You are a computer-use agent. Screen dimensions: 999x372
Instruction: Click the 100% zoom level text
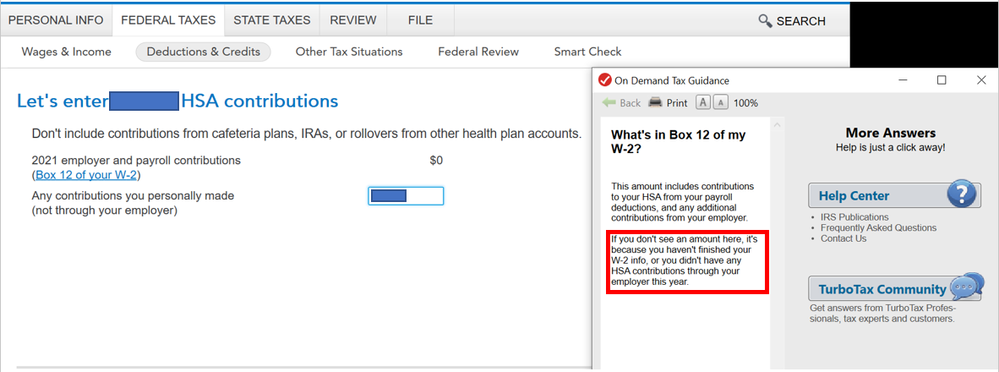[x=745, y=103]
